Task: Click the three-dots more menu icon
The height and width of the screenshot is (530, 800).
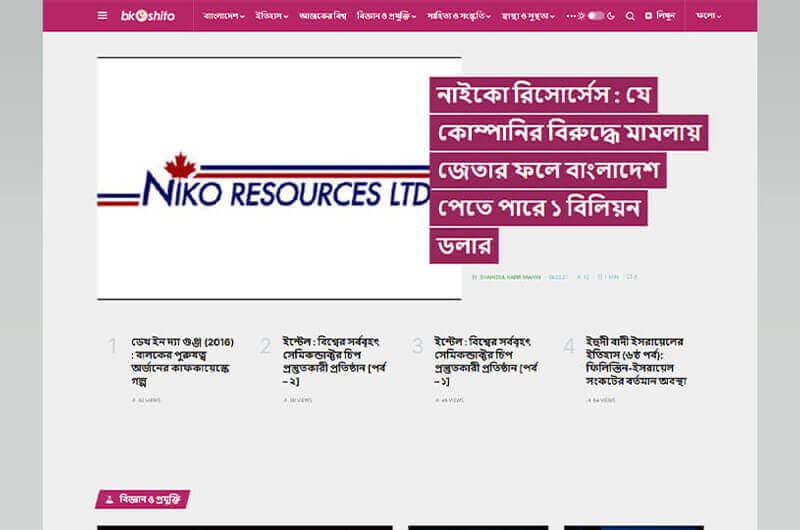Action: pos(571,16)
